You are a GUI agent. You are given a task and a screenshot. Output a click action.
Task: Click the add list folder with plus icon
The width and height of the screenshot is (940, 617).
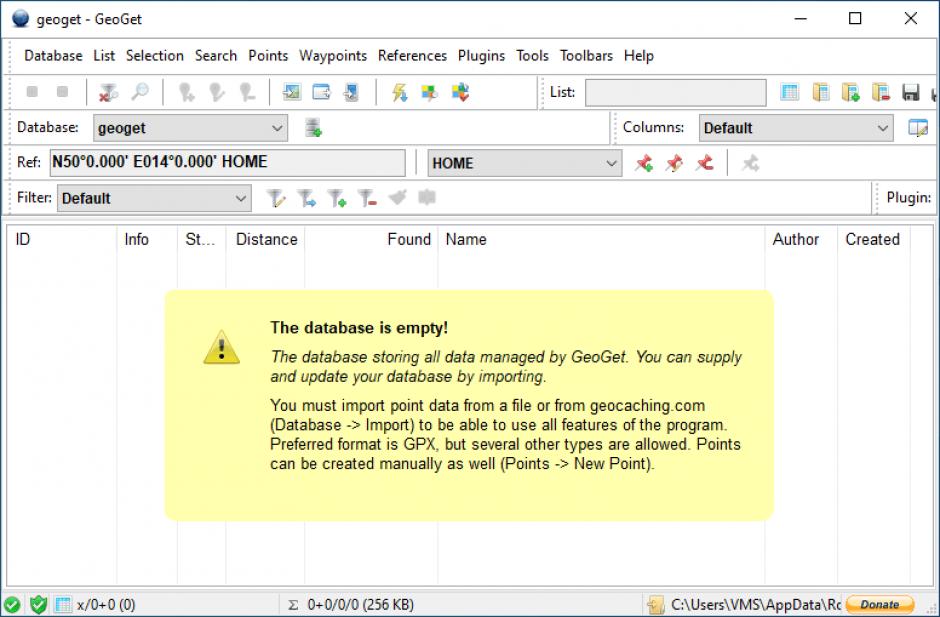click(851, 92)
